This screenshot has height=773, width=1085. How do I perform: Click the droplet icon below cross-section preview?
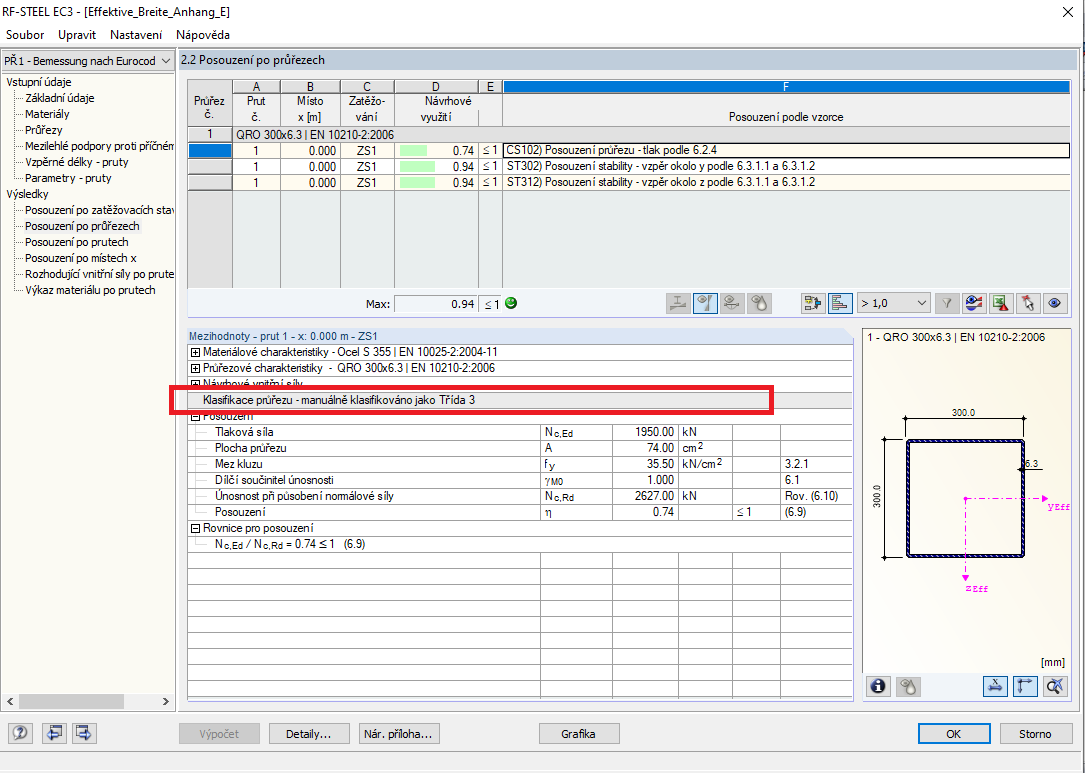[909, 686]
